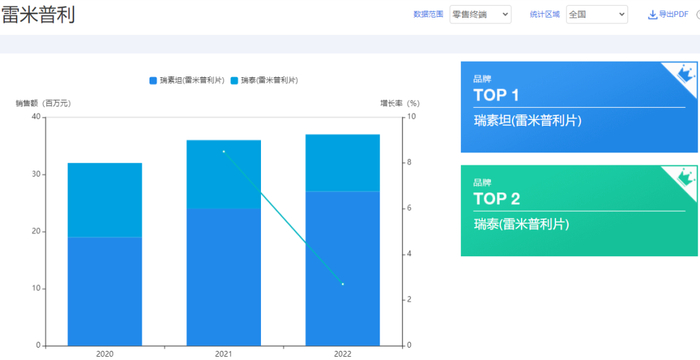700x360 pixels.
Task: Click the 2020 瑞素坦 lower bar segment
Action: coord(105,291)
